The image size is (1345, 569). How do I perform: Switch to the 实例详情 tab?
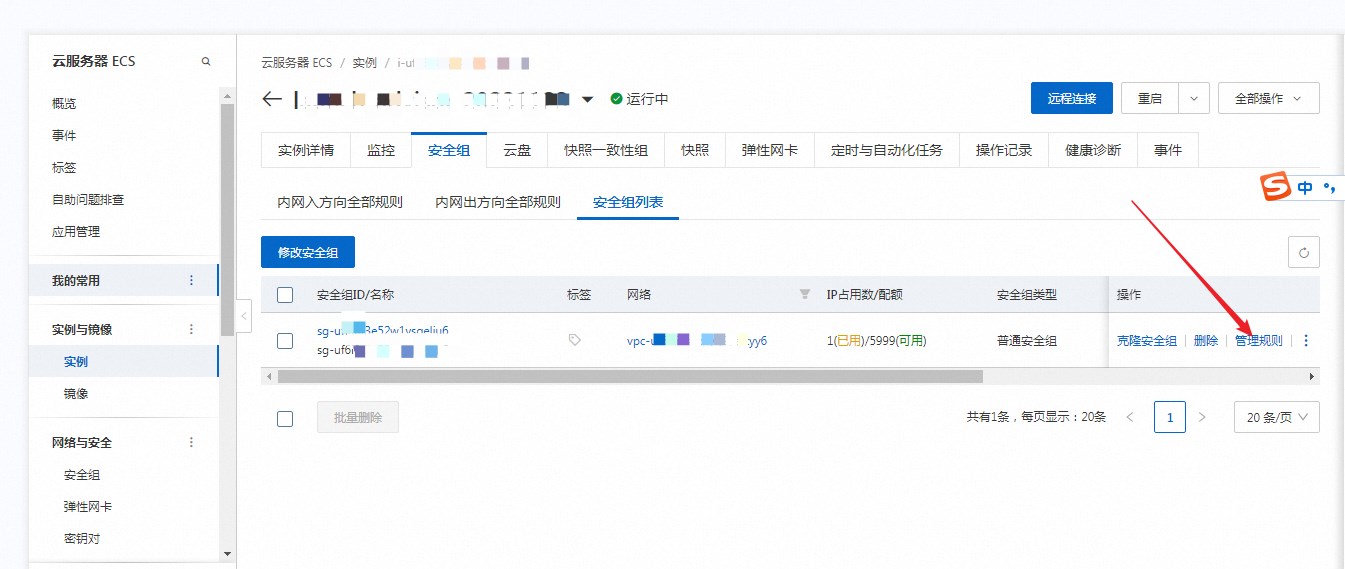(306, 150)
